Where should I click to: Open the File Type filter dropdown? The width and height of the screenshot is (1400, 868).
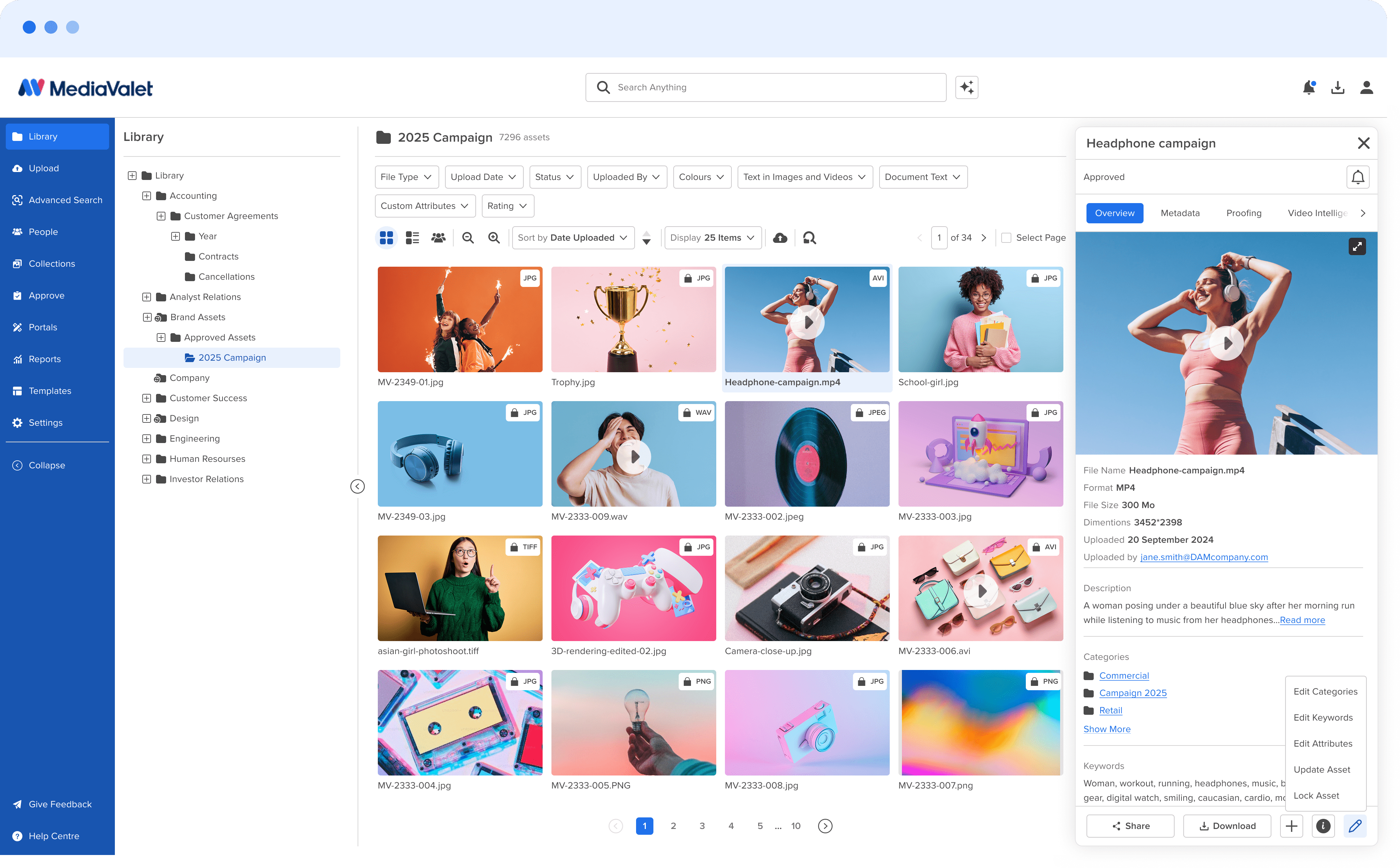[406, 177]
